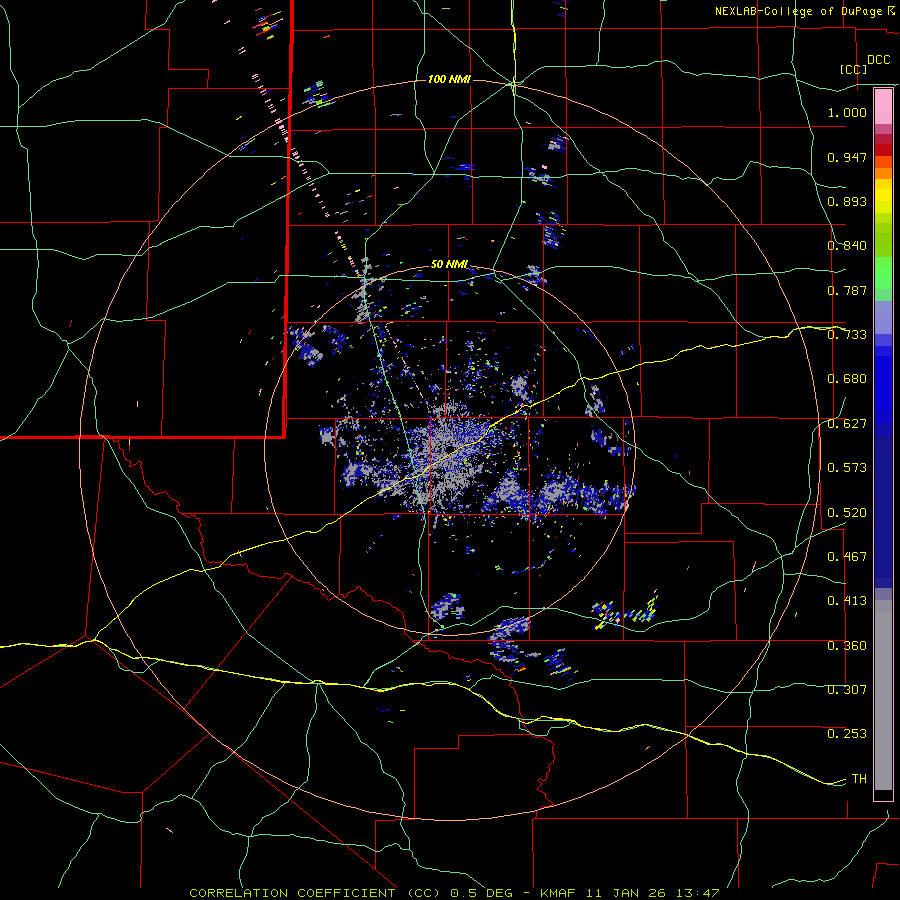Select the 0.467 legend value
This screenshot has height=900, width=900.
pyautogui.click(x=847, y=557)
